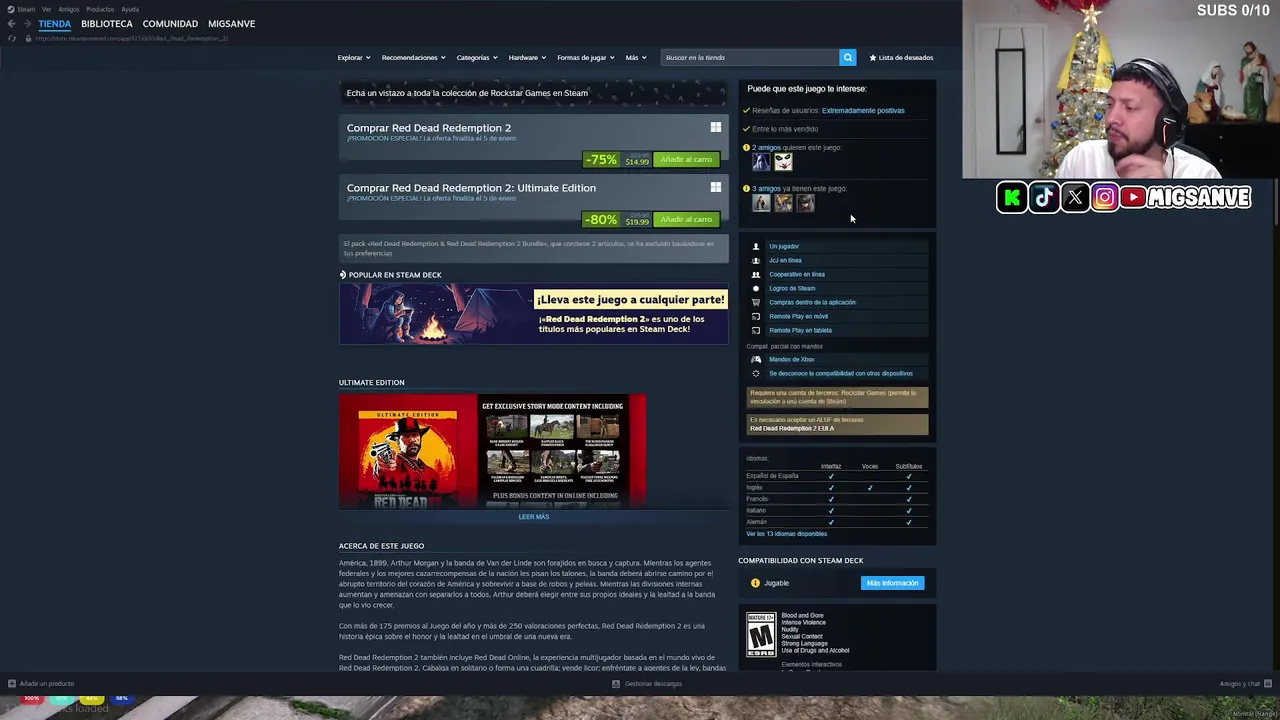Screen dimensions: 1280x720
Task: Click the ESRB Mature 17+ rating badge
Action: [761, 635]
